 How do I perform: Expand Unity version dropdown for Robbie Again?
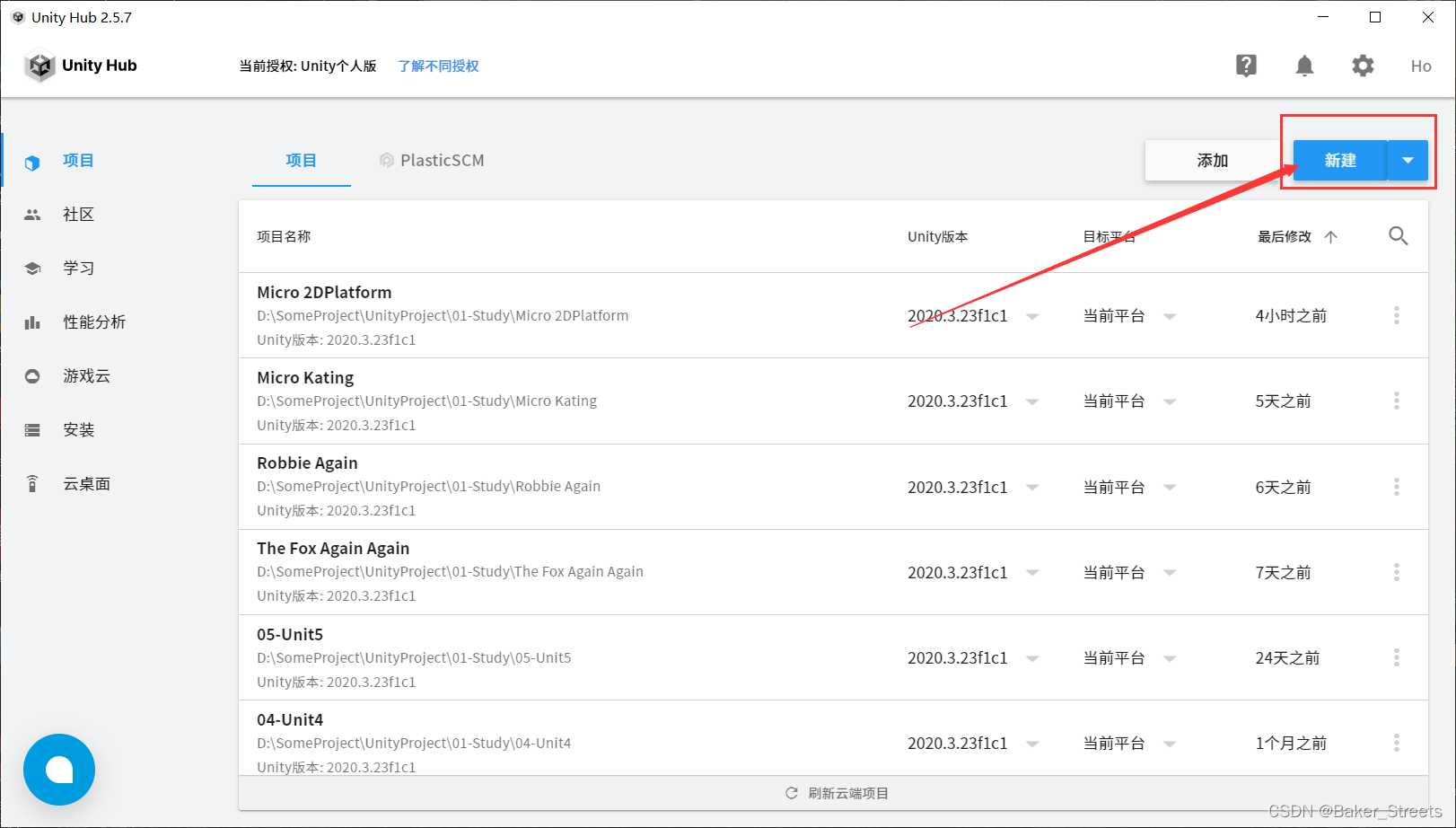coord(1032,488)
